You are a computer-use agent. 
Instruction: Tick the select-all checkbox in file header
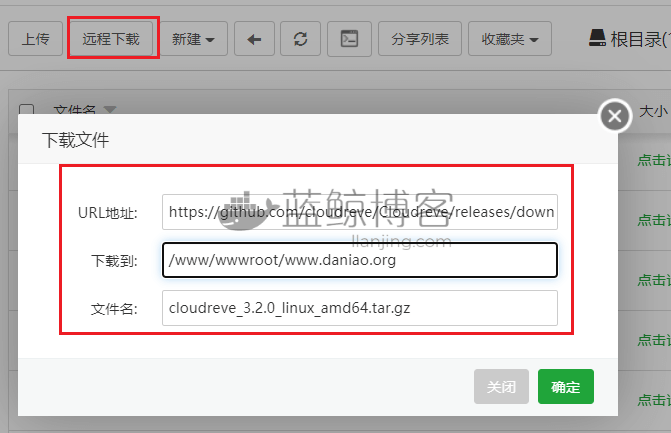[x=27, y=110]
